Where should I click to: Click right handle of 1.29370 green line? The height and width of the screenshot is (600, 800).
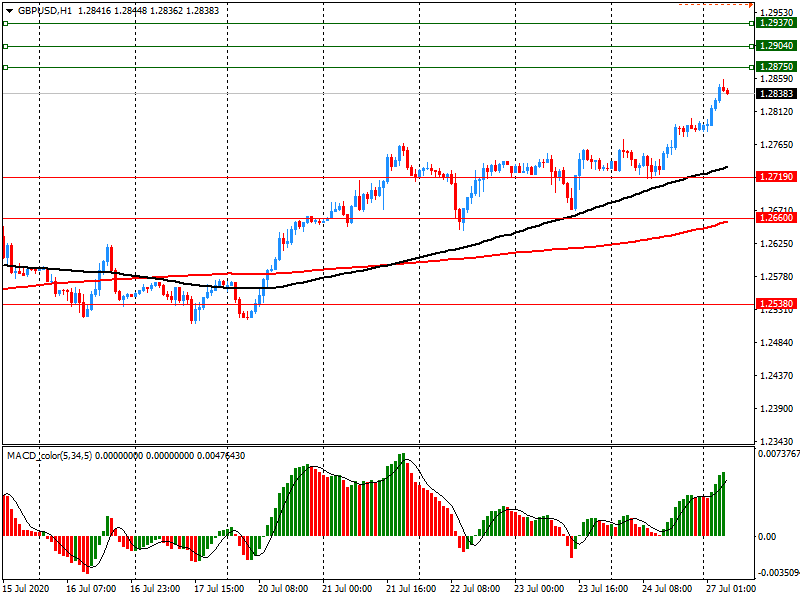click(752, 23)
